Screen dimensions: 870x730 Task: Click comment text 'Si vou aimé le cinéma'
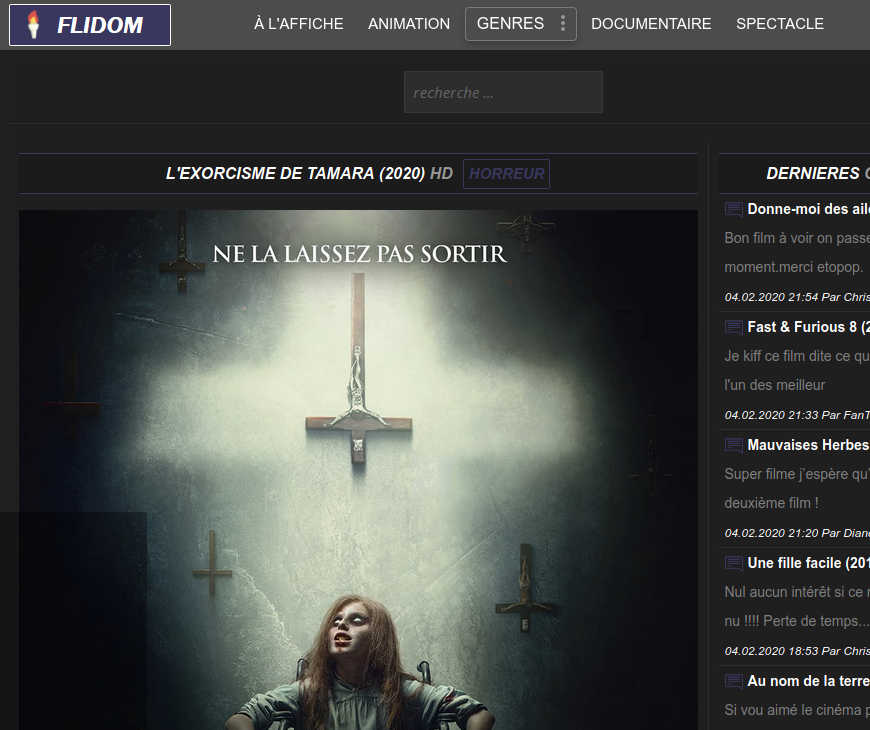[x=795, y=710]
